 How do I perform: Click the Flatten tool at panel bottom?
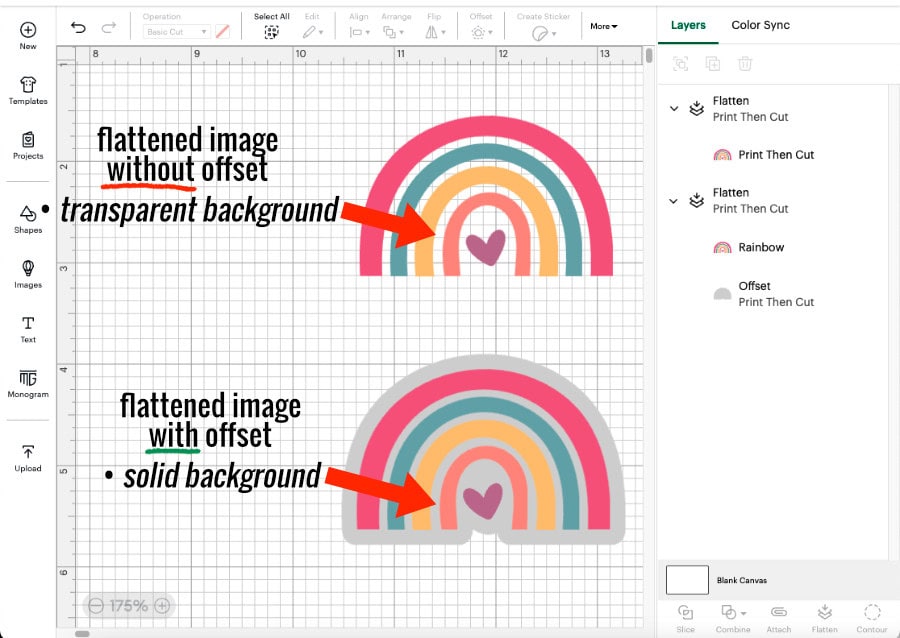(824, 618)
